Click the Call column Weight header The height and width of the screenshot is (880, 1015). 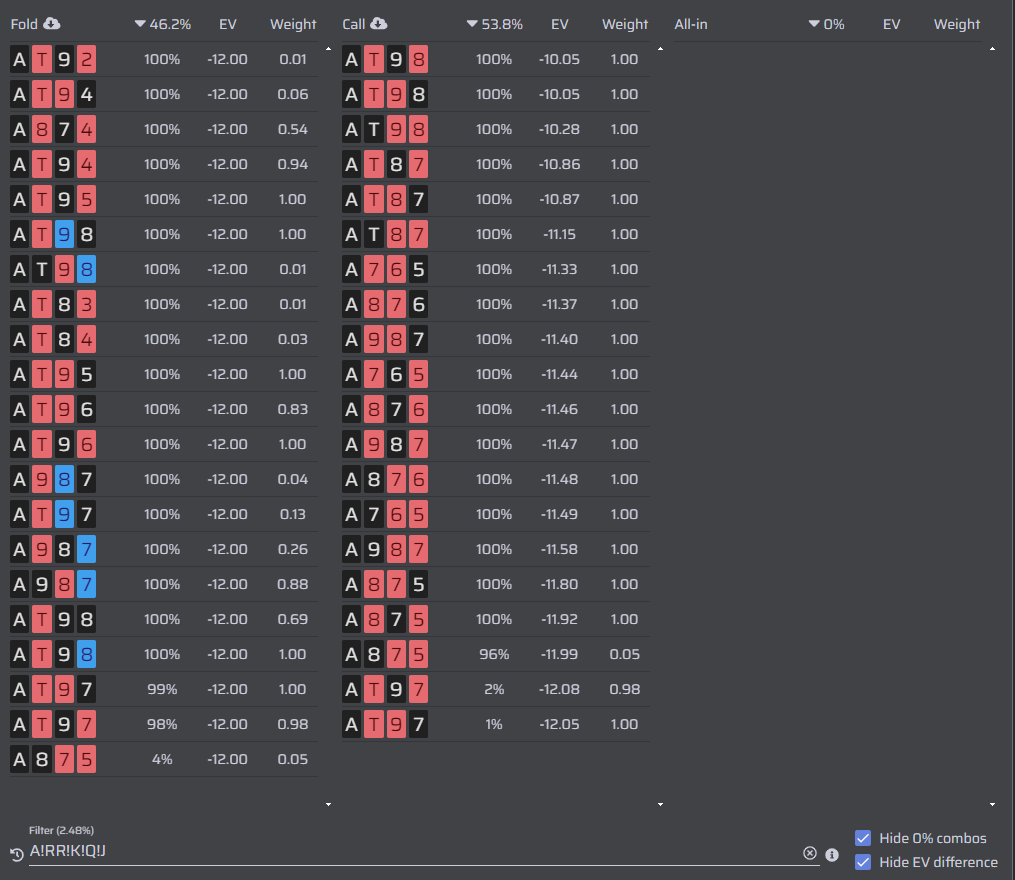625,24
